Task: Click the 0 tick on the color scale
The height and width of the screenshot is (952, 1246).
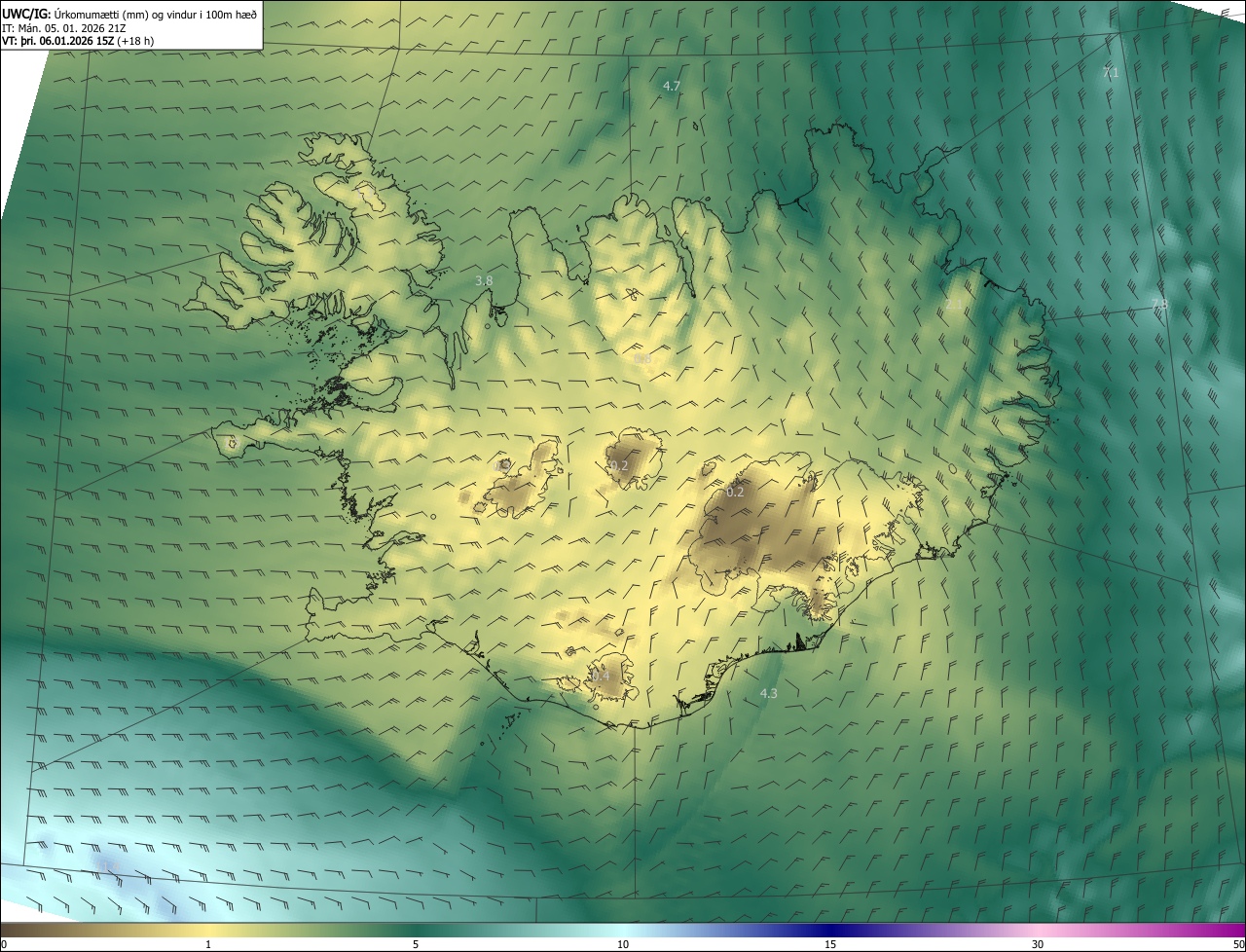Action: (4, 945)
